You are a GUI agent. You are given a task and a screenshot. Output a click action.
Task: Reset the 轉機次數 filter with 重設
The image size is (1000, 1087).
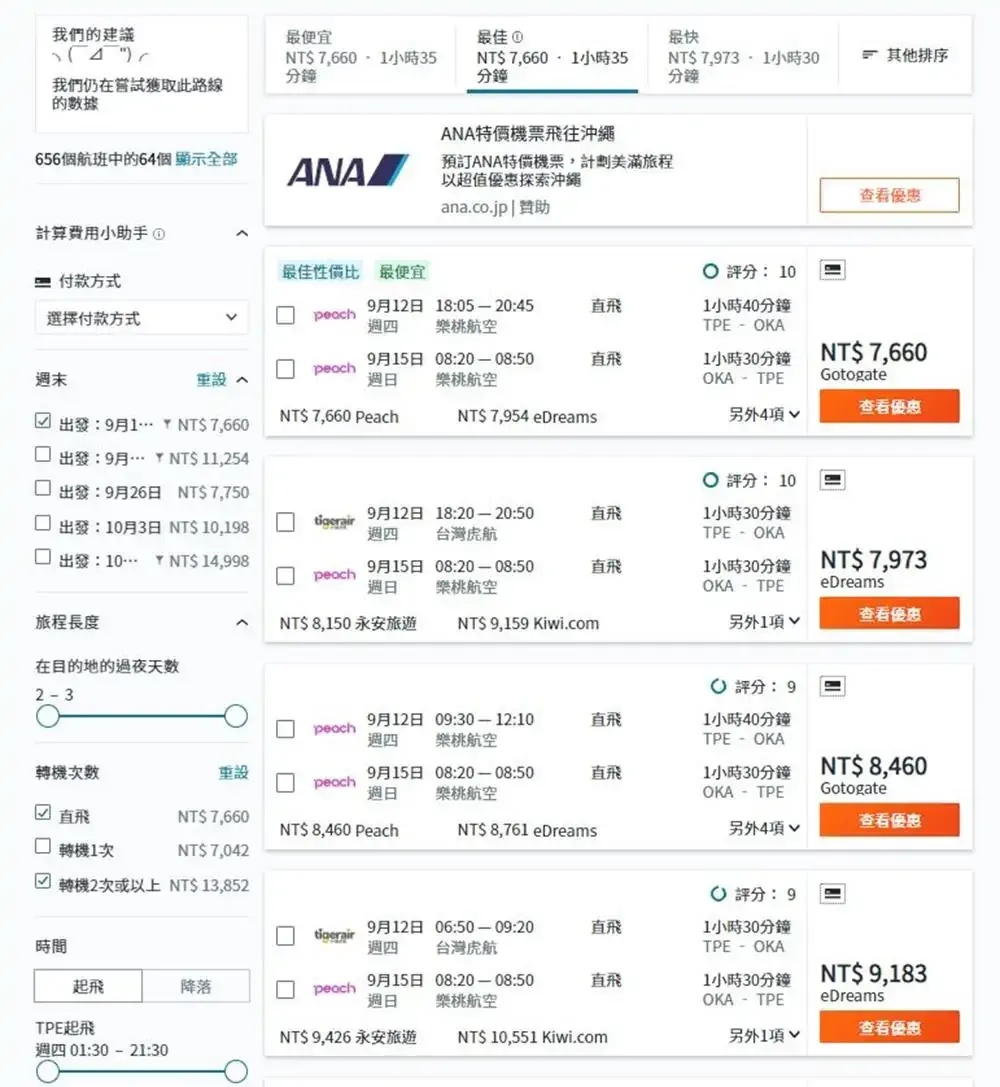tap(234, 772)
